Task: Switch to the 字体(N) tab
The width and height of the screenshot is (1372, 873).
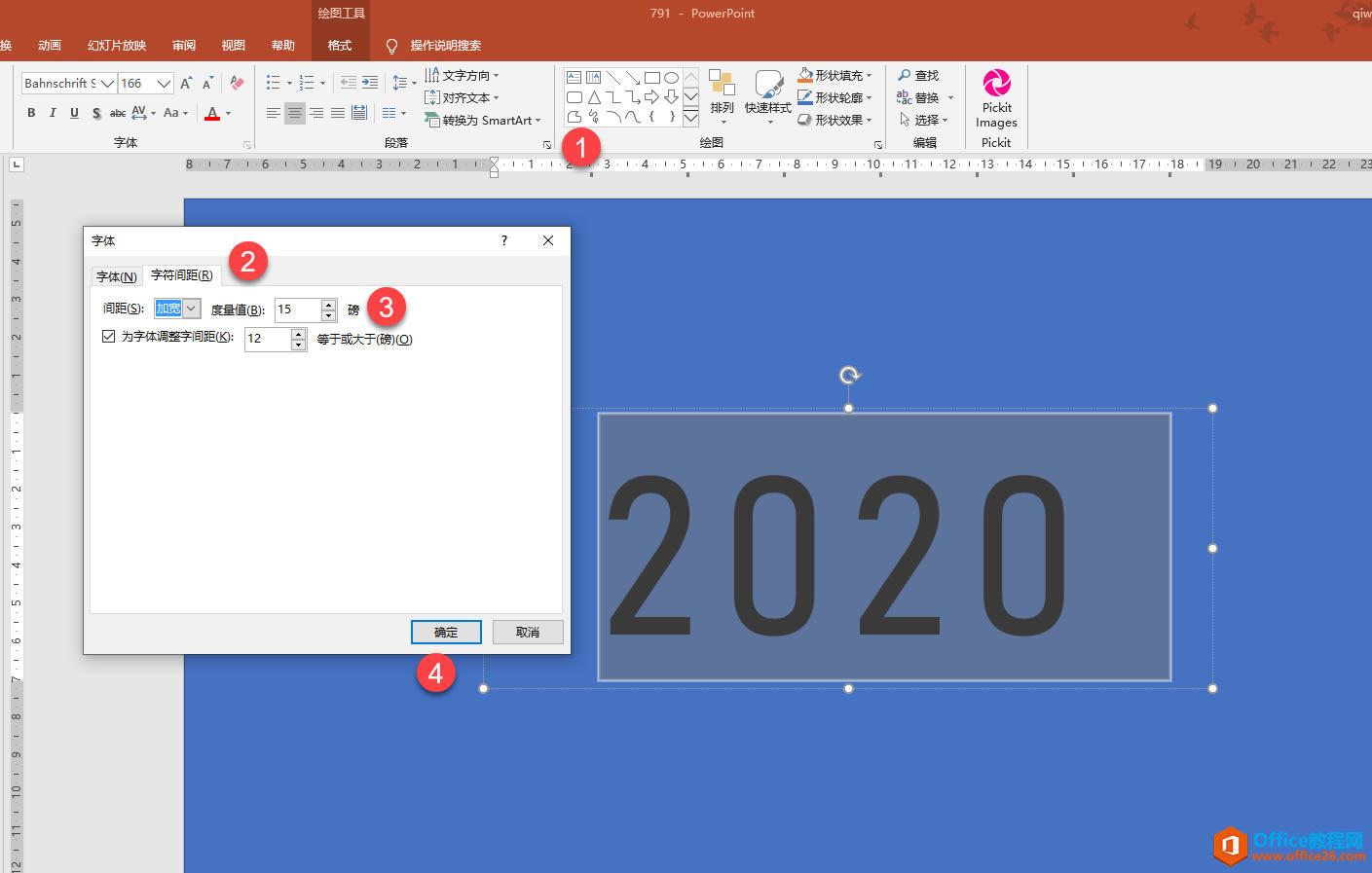Action: click(x=116, y=276)
